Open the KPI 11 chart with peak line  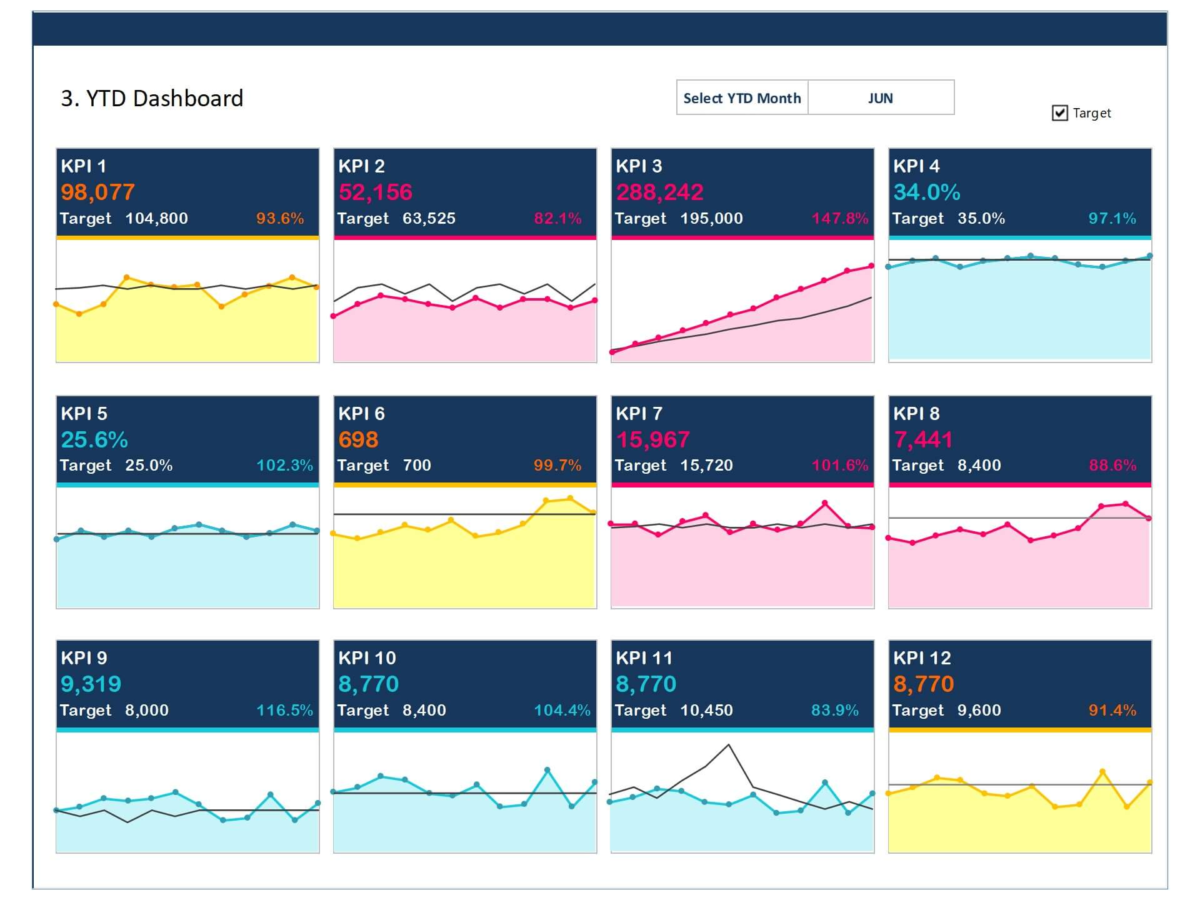tap(742, 795)
